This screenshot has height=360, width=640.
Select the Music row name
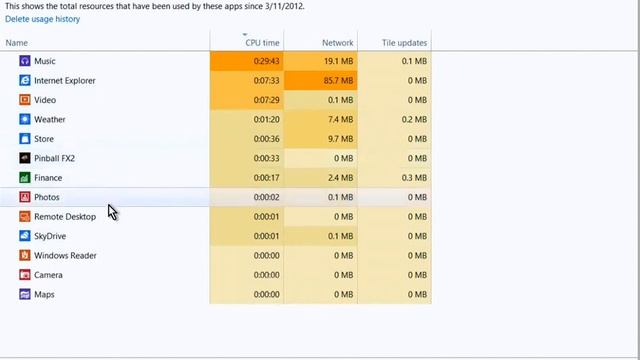44,61
